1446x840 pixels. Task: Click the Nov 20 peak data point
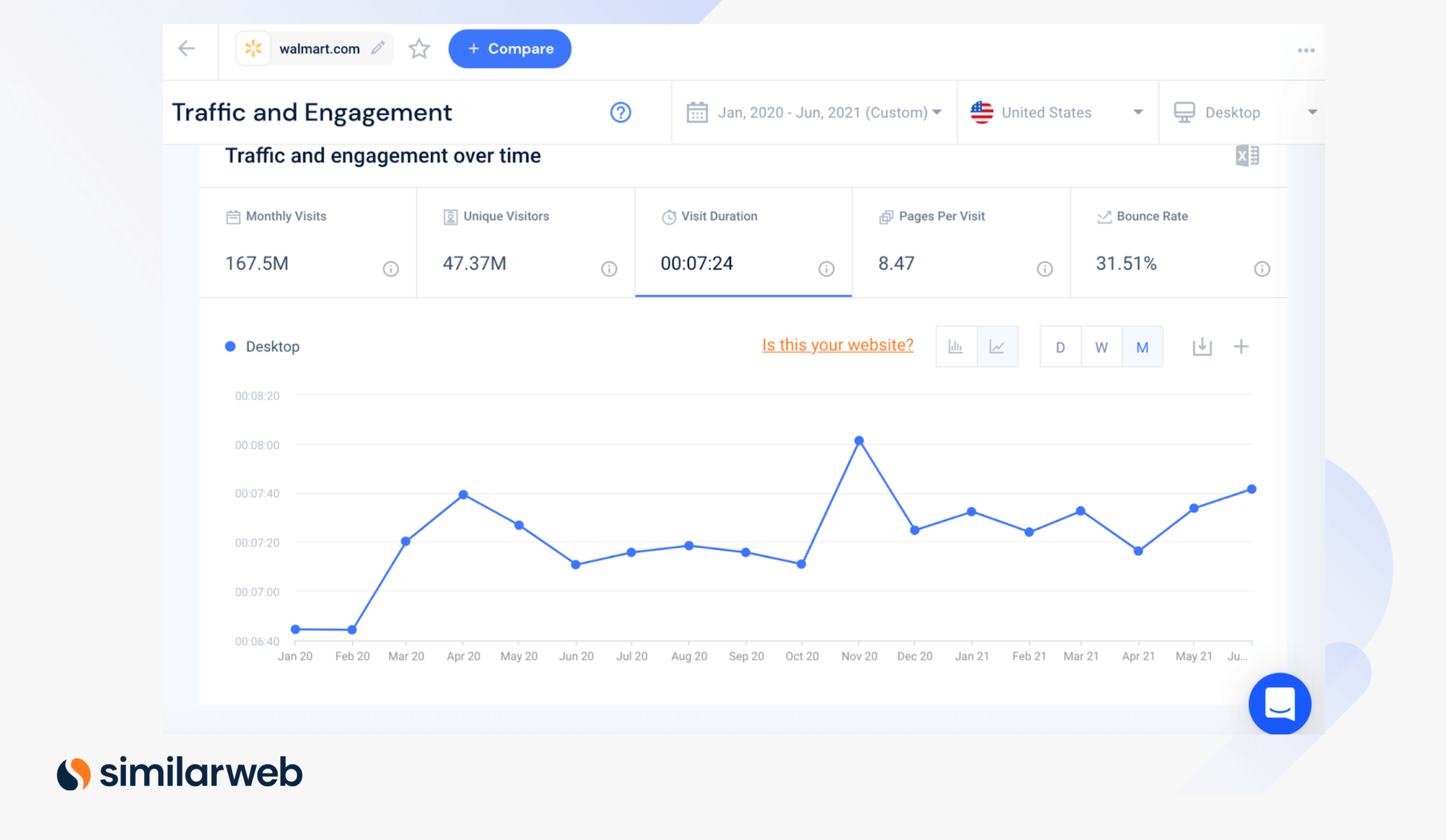859,441
